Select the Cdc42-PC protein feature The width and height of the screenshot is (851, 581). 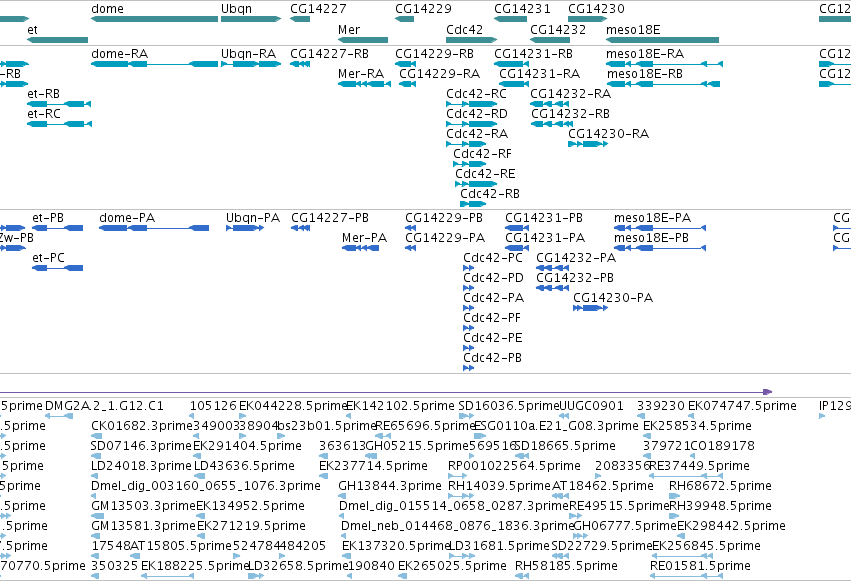click(468, 268)
